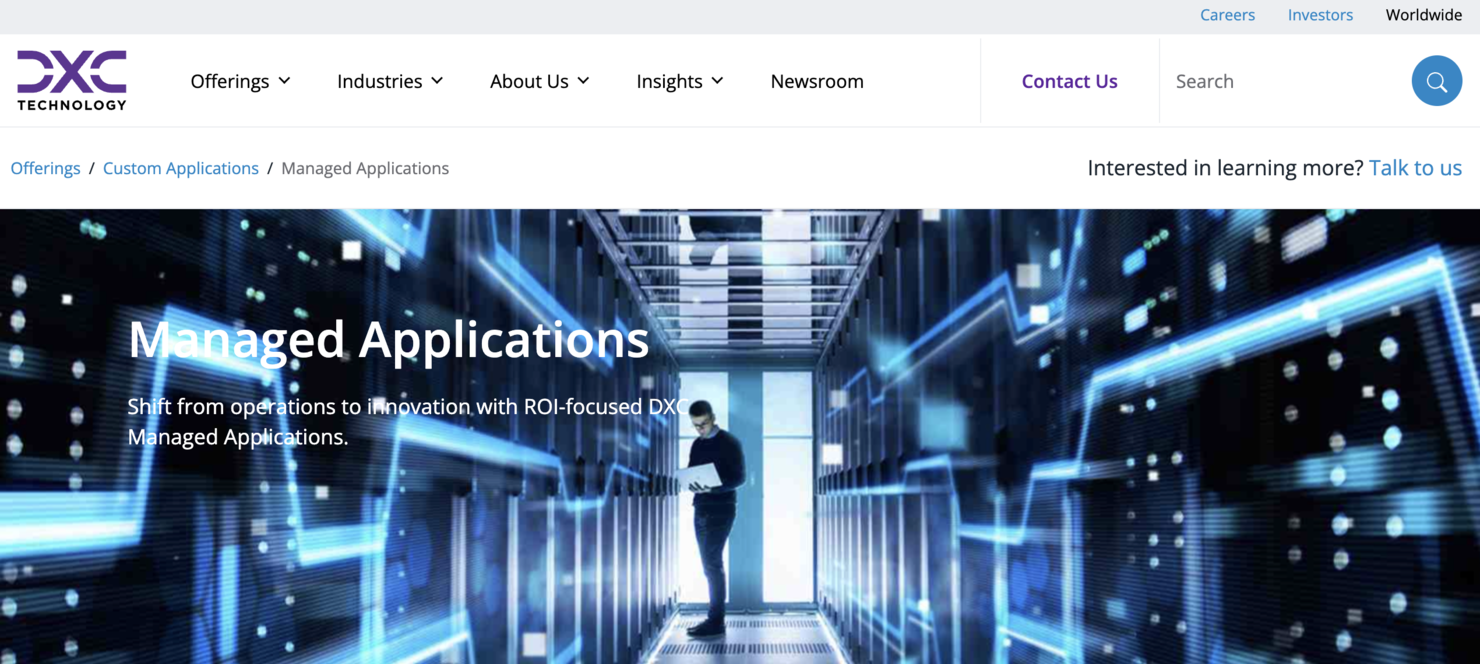Click the 'Interested in learning more?' text

(x=1225, y=168)
